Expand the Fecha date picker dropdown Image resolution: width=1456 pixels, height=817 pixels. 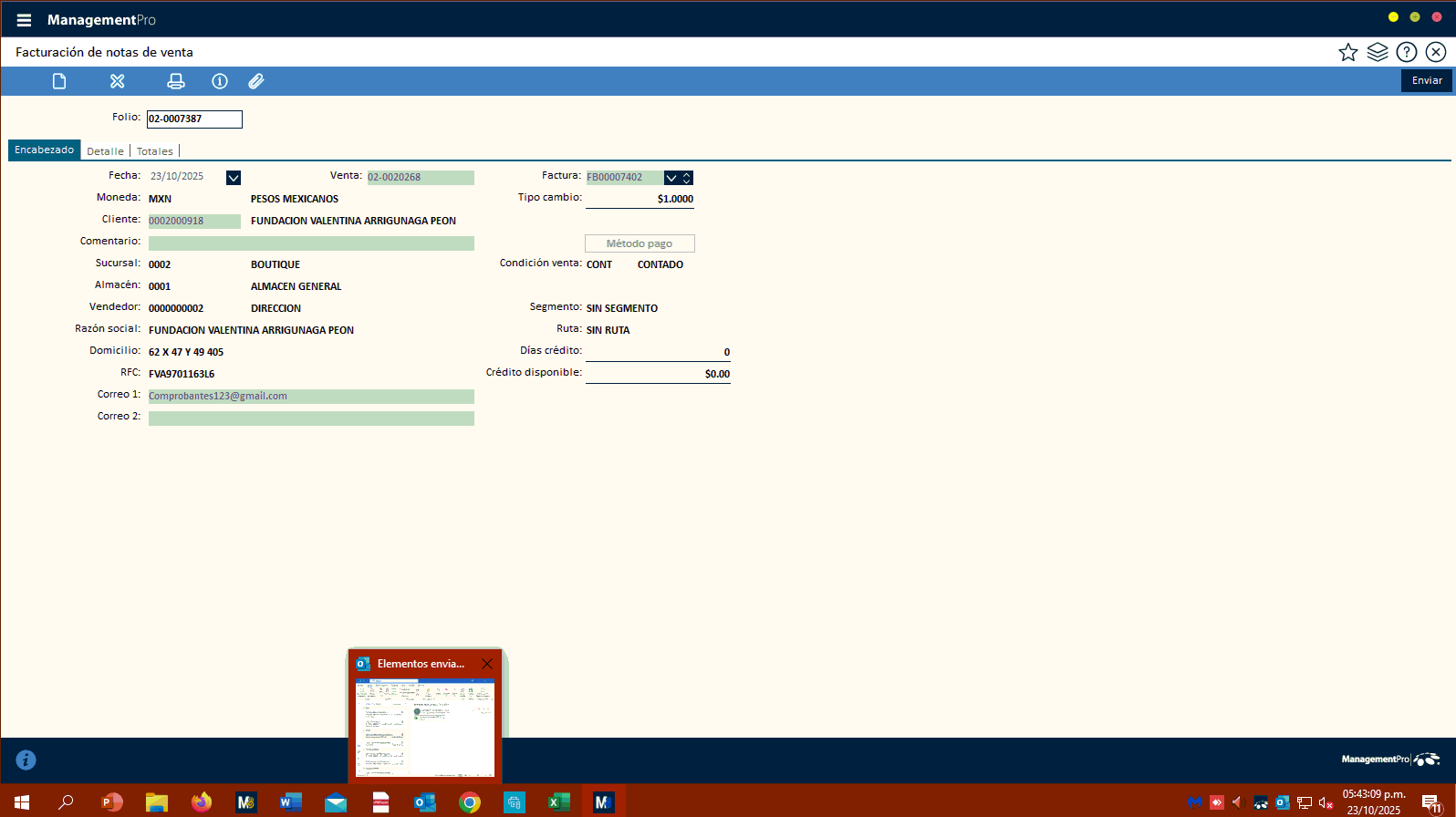pyautogui.click(x=234, y=178)
